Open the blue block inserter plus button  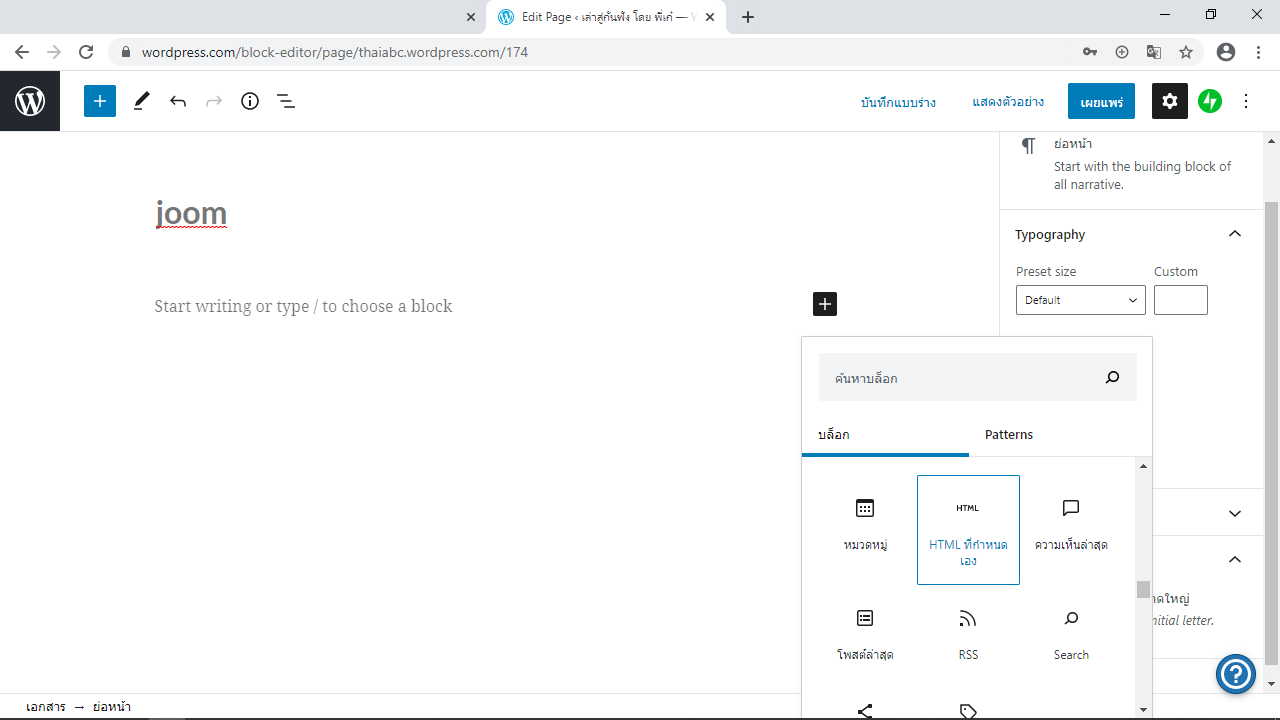[100, 101]
